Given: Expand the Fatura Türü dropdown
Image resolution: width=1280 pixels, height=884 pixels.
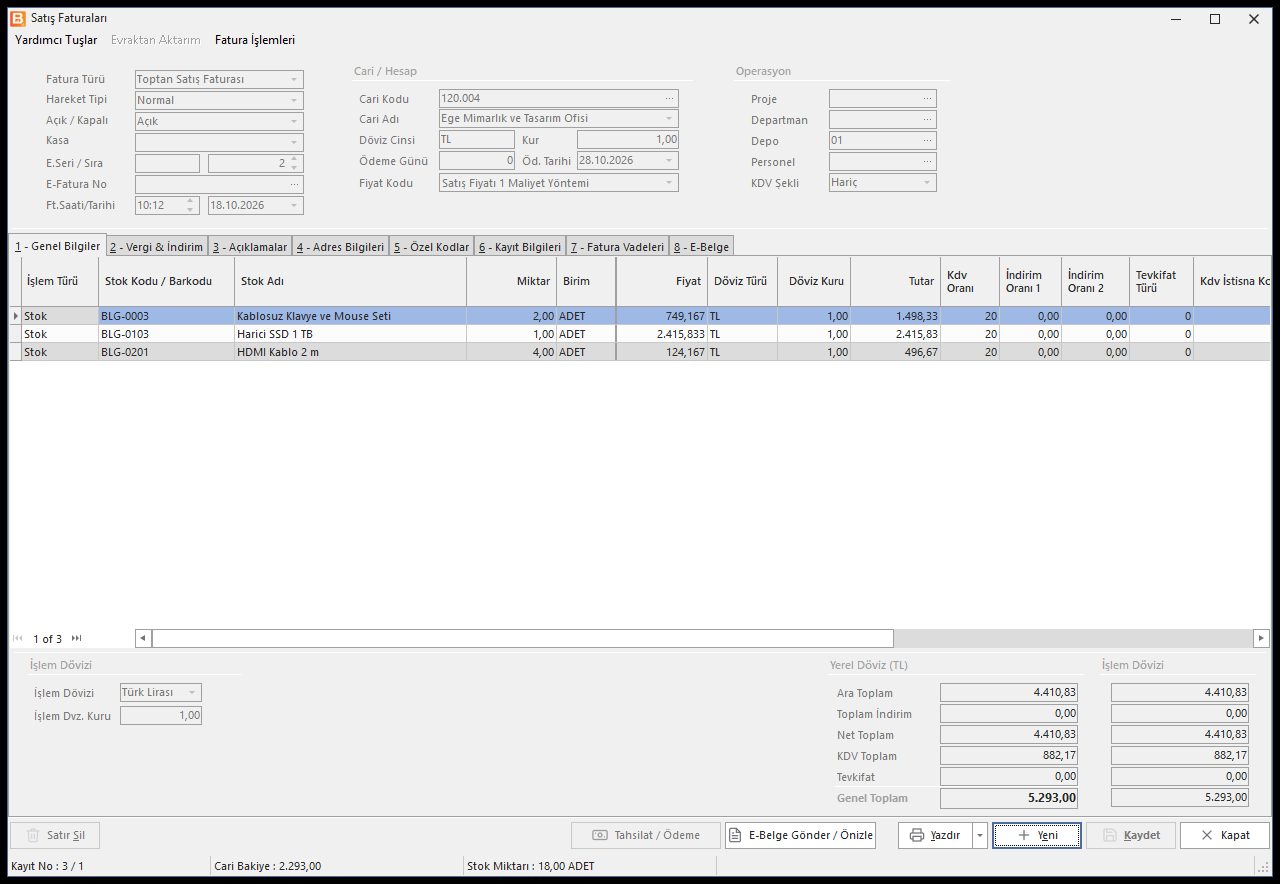Looking at the screenshot, I should (294, 79).
